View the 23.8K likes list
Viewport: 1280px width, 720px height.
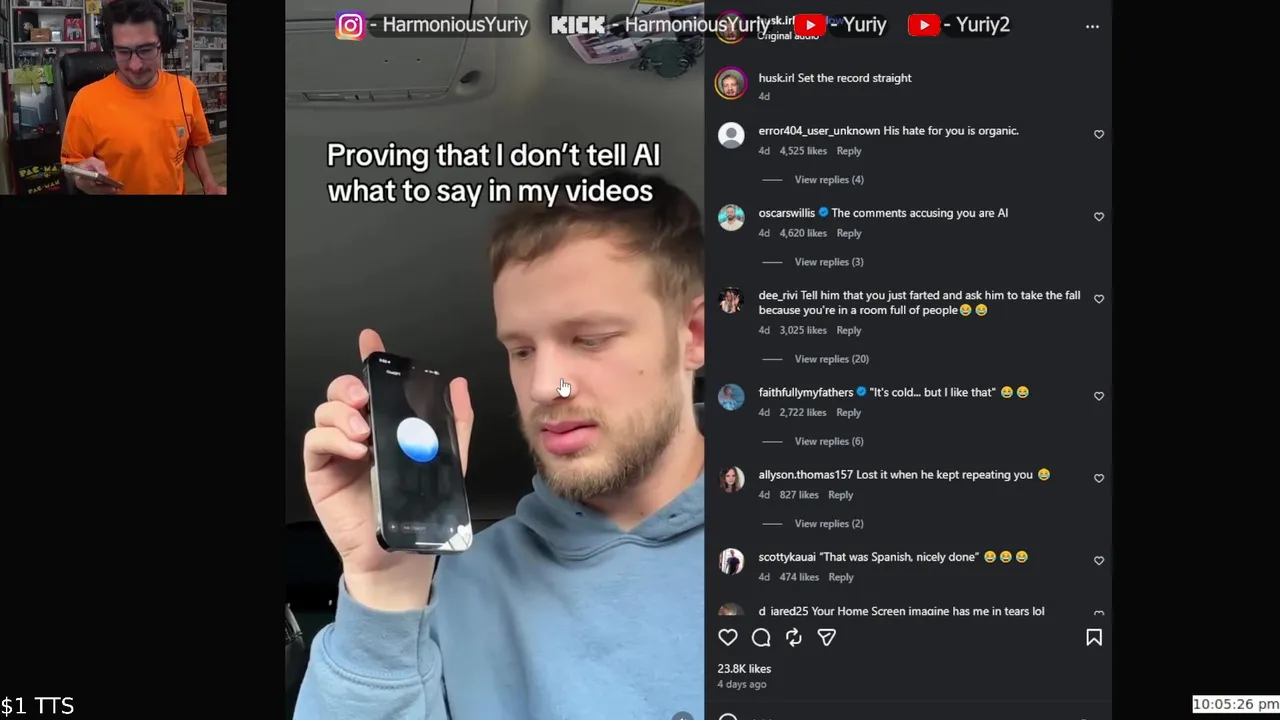(x=744, y=669)
